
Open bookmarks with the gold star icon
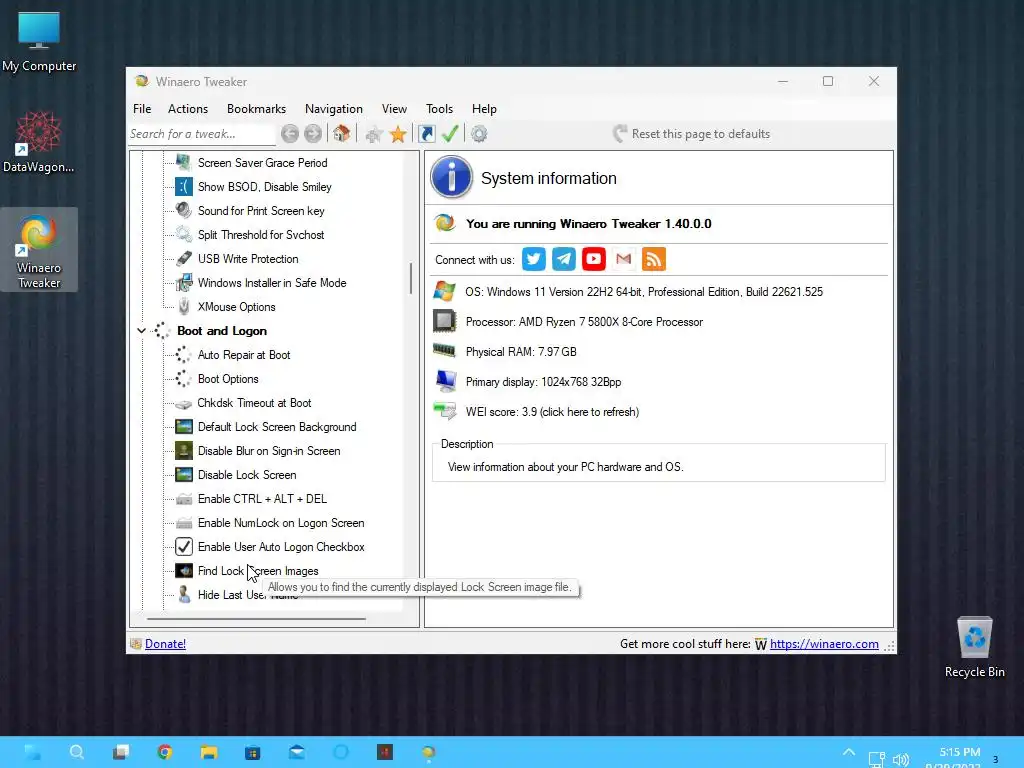(x=398, y=135)
